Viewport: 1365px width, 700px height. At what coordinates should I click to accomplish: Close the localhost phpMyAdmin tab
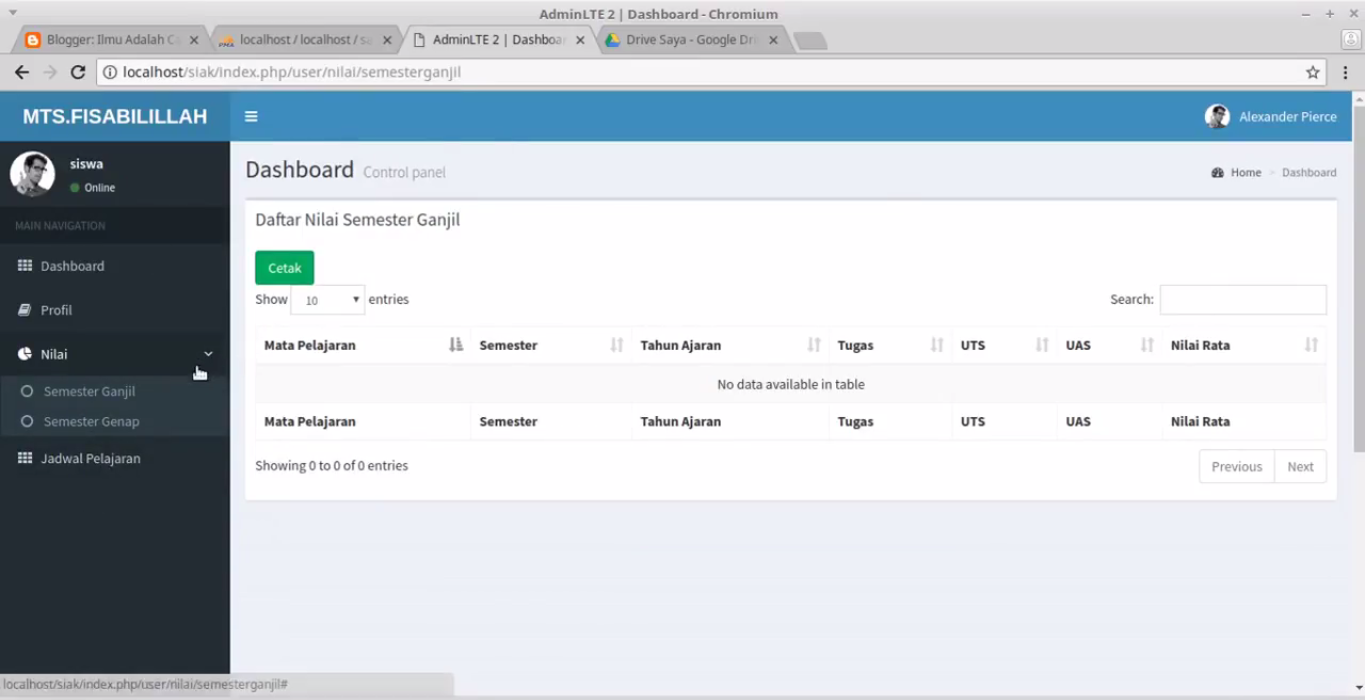[x=387, y=40]
